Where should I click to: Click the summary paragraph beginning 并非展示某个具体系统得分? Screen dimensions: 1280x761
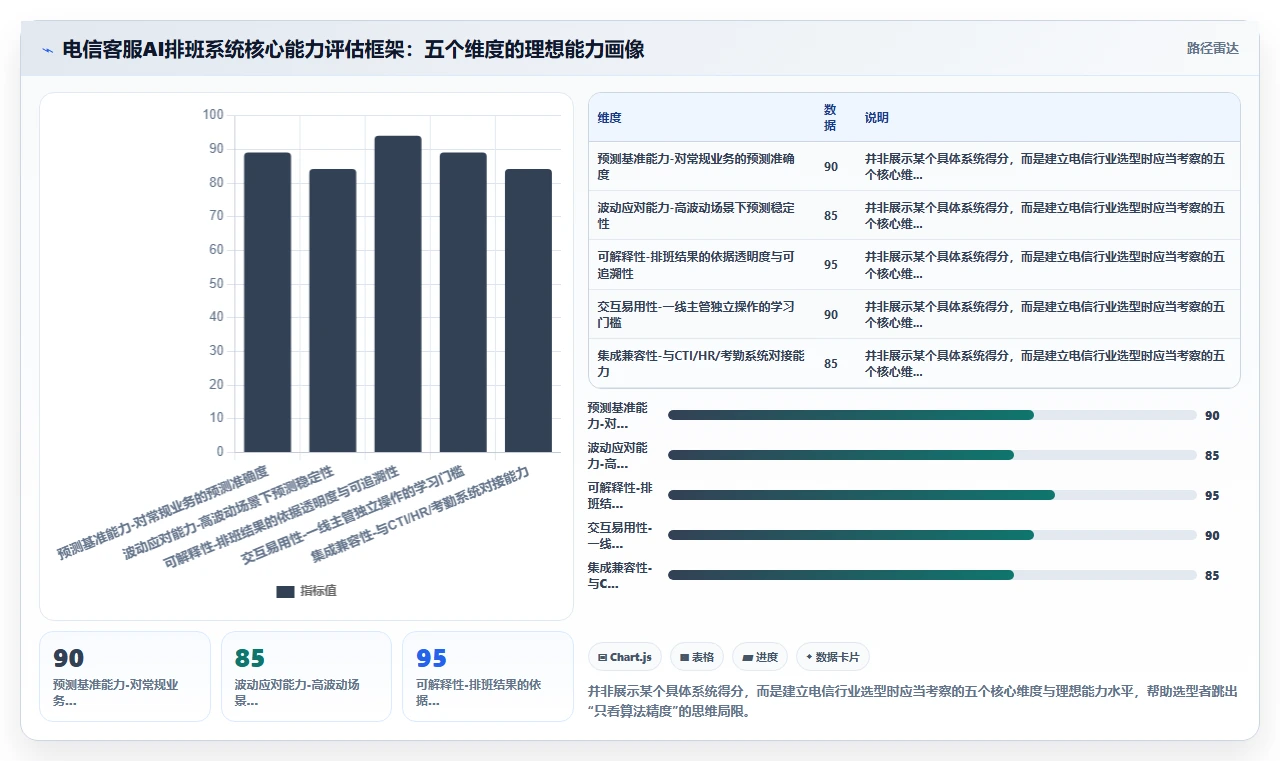(912, 701)
